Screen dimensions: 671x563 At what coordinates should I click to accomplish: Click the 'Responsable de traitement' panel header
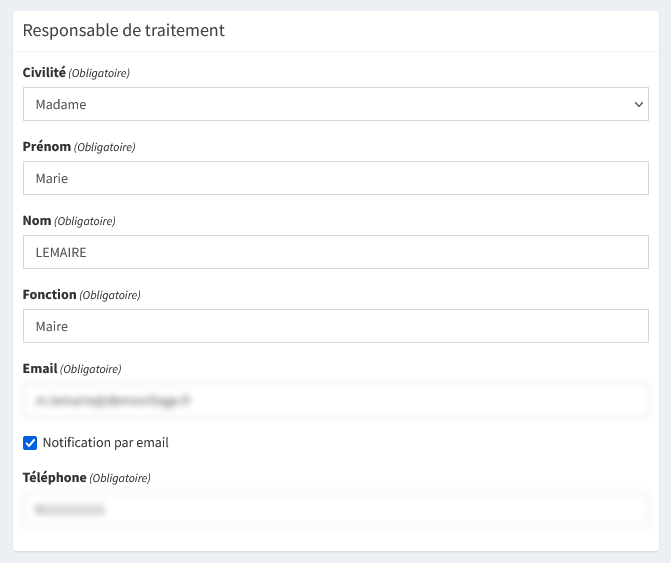click(x=123, y=30)
